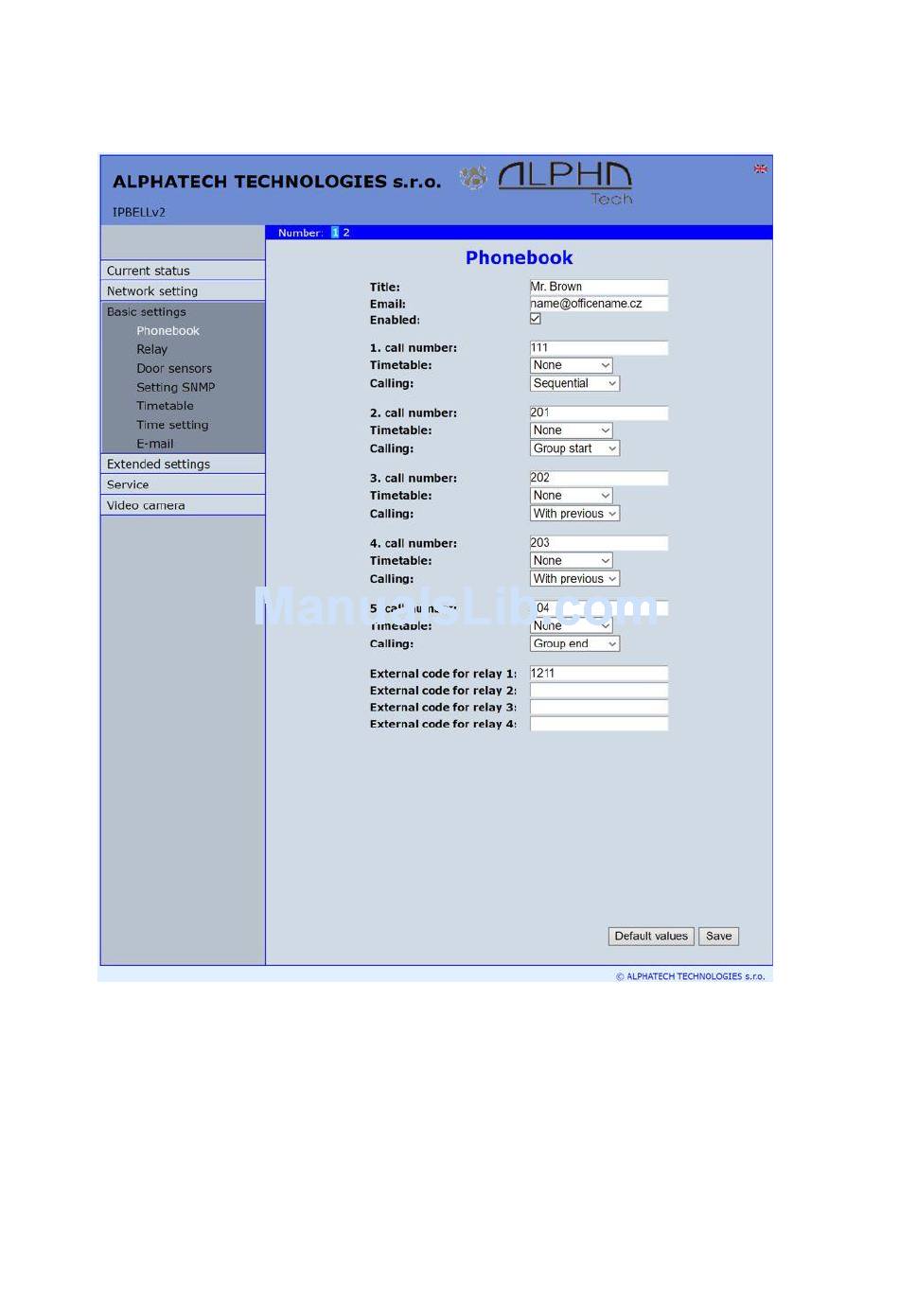Screen dimensions: 899x1316
Task: Open the Calling dropdown showing Group end
Action: (575, 644)
